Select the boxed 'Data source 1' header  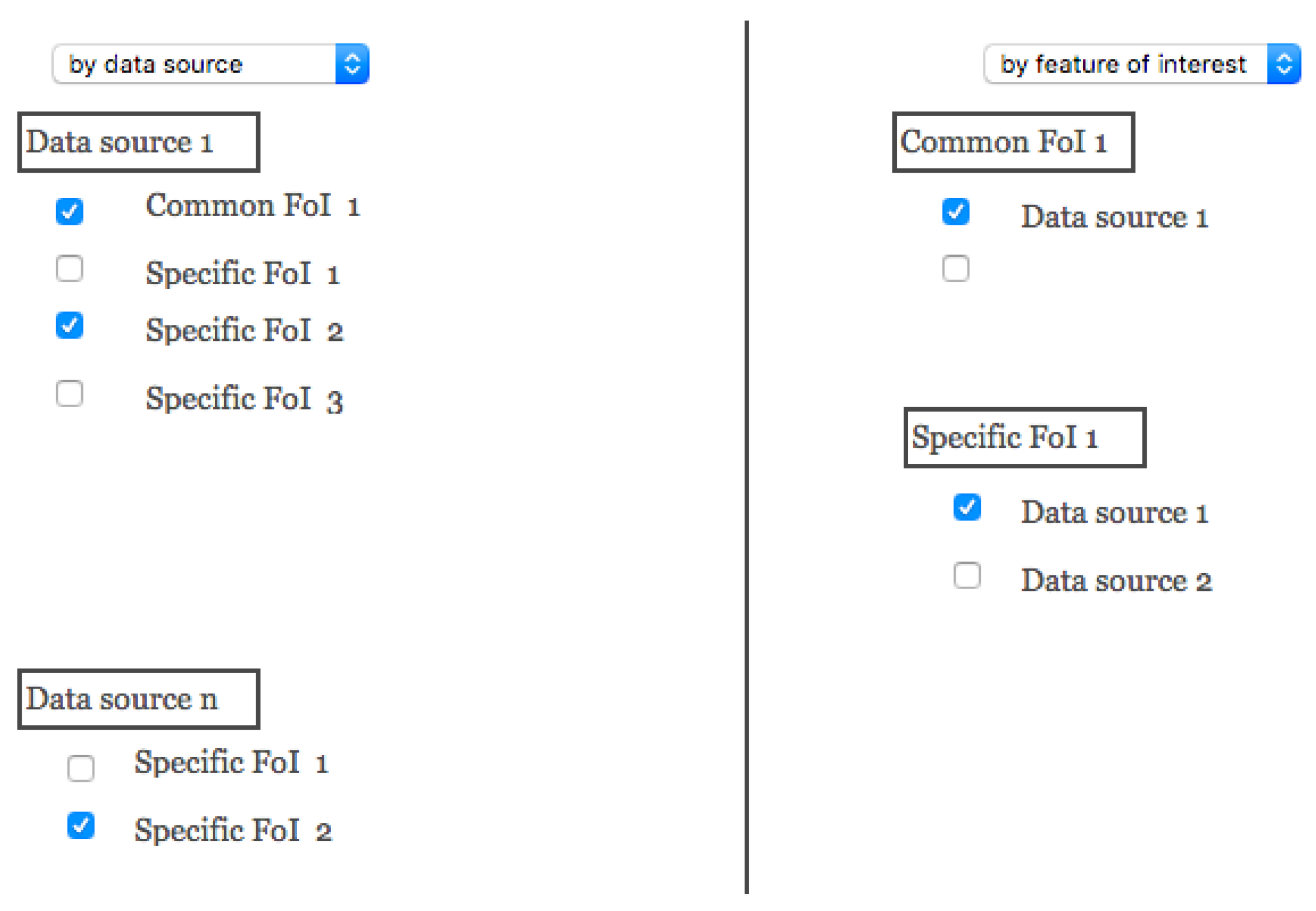coord(139,142)
